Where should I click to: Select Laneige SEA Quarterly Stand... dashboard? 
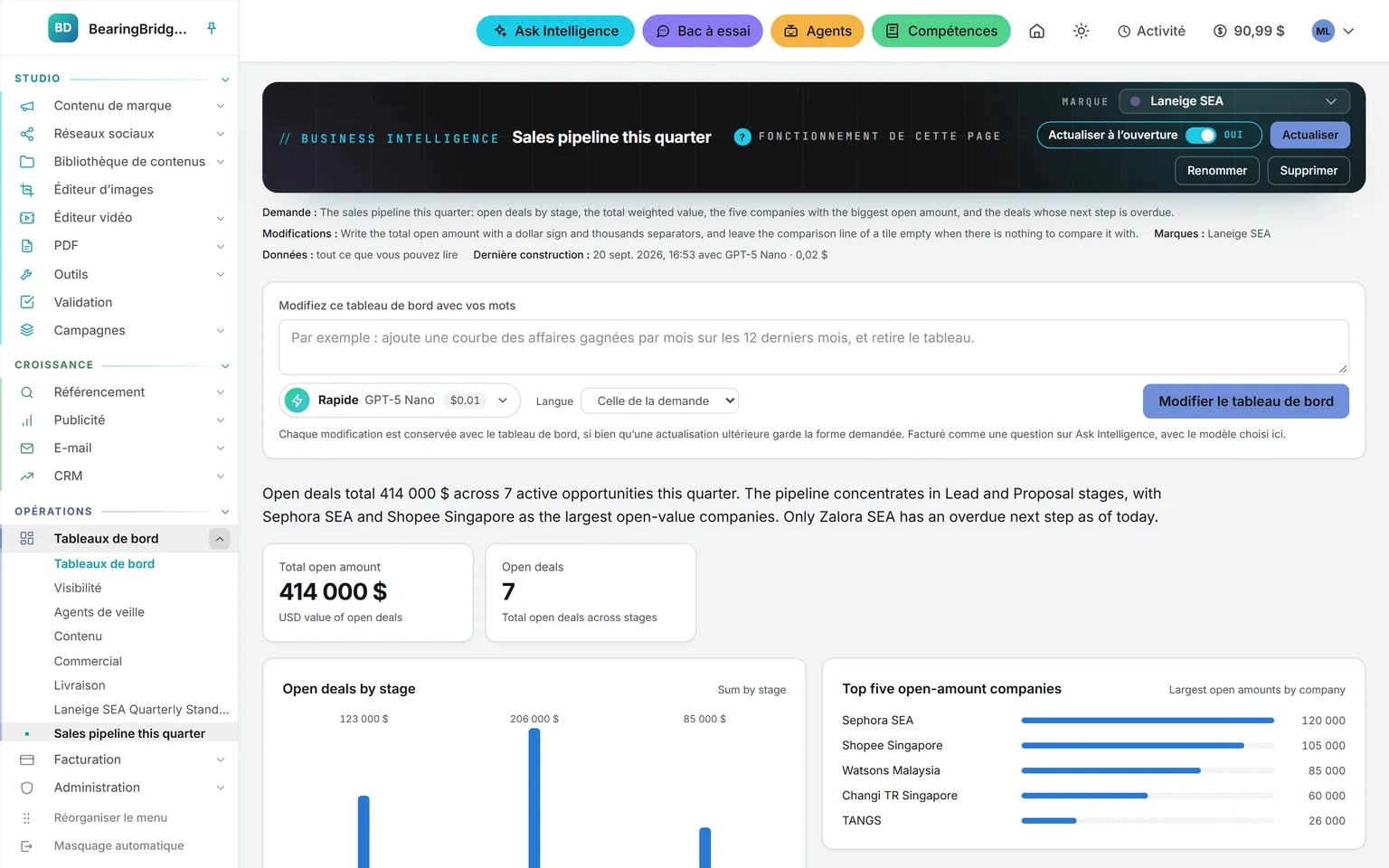(x=142, y=710)
